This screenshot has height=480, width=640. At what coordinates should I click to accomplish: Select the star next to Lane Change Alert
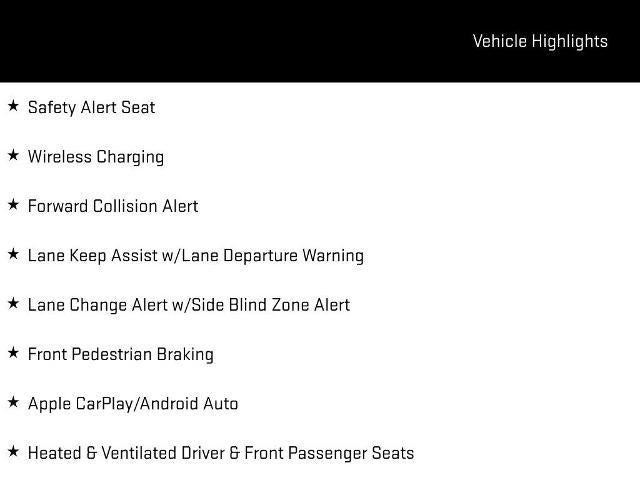(13, 304)
